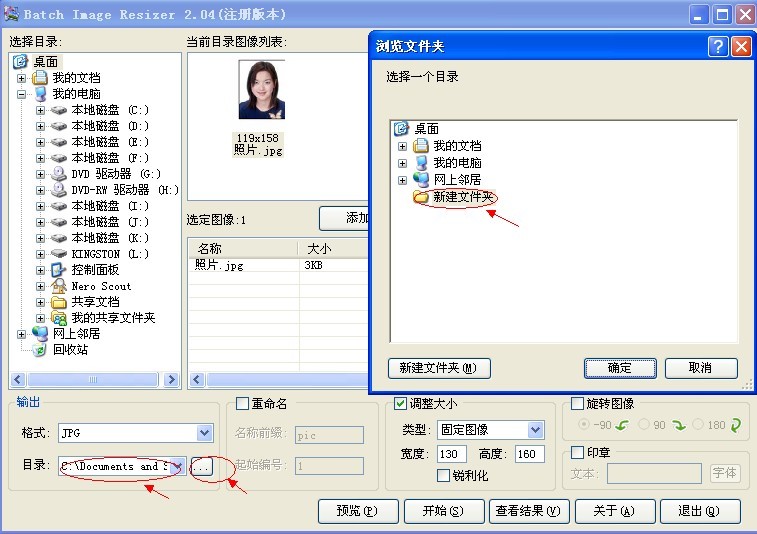
Task: Open the JPG format dropdown
Action: [x=204, y=433]
